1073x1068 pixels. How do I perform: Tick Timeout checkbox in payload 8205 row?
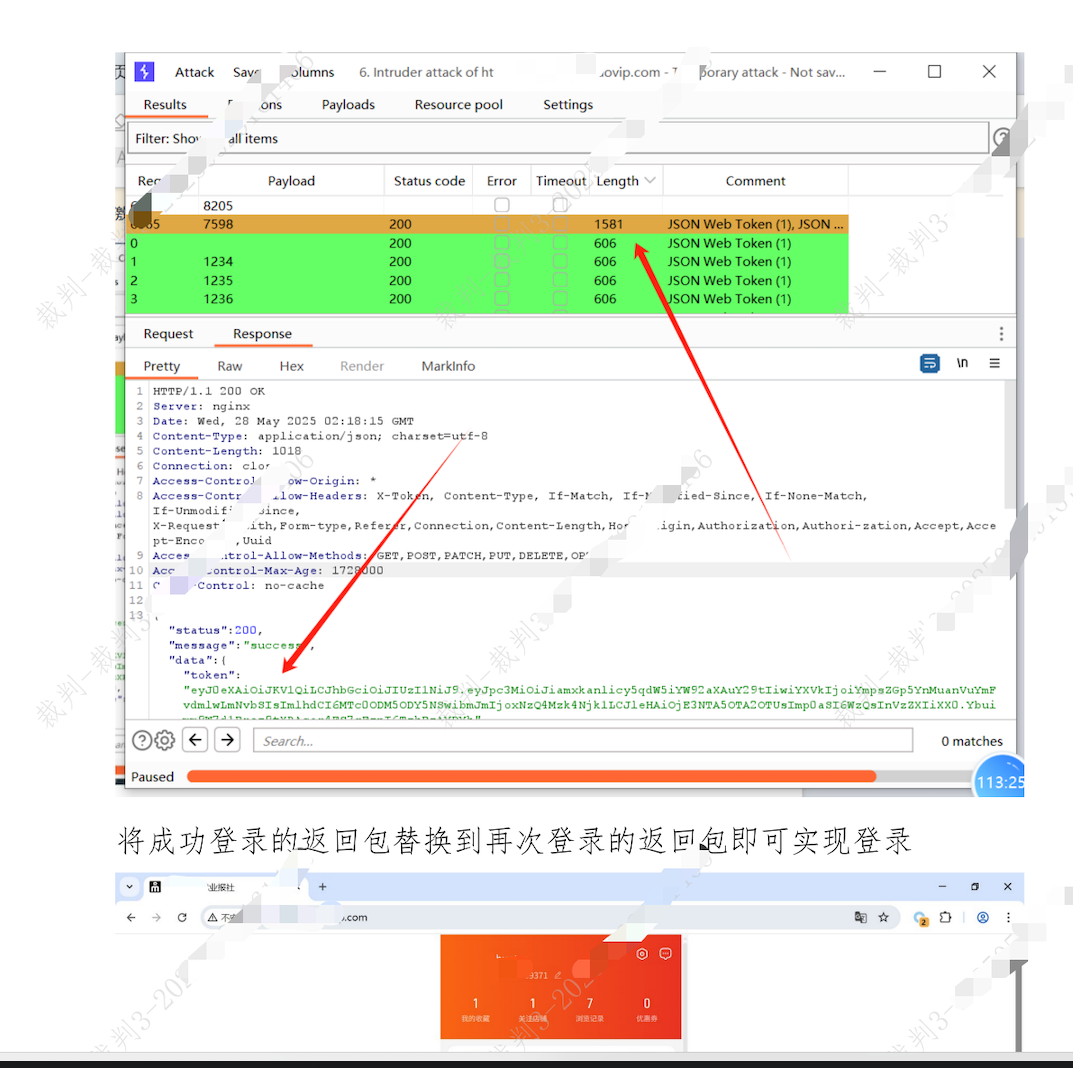560,205
